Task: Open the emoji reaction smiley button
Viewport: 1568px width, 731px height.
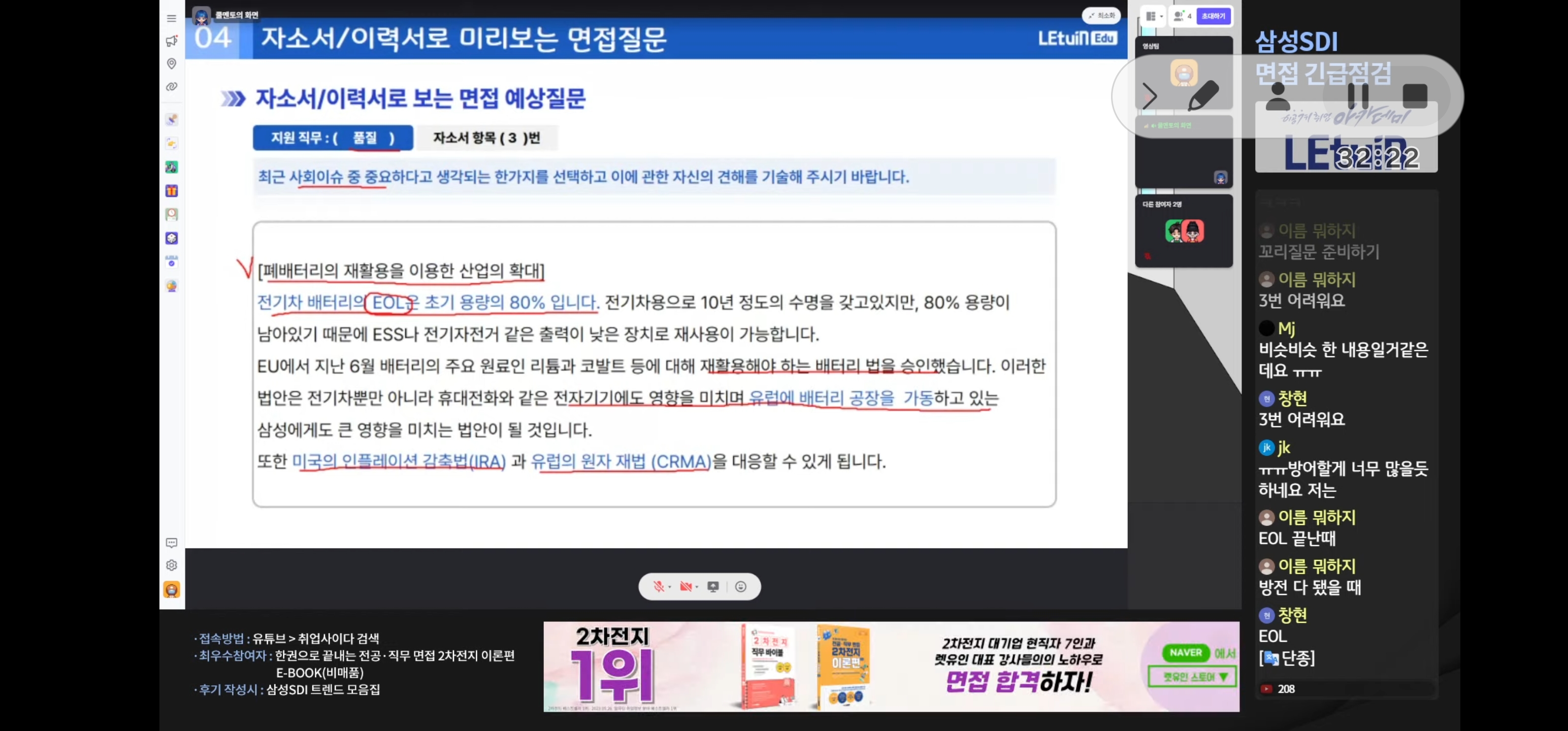Action: [x=741, y=587]
